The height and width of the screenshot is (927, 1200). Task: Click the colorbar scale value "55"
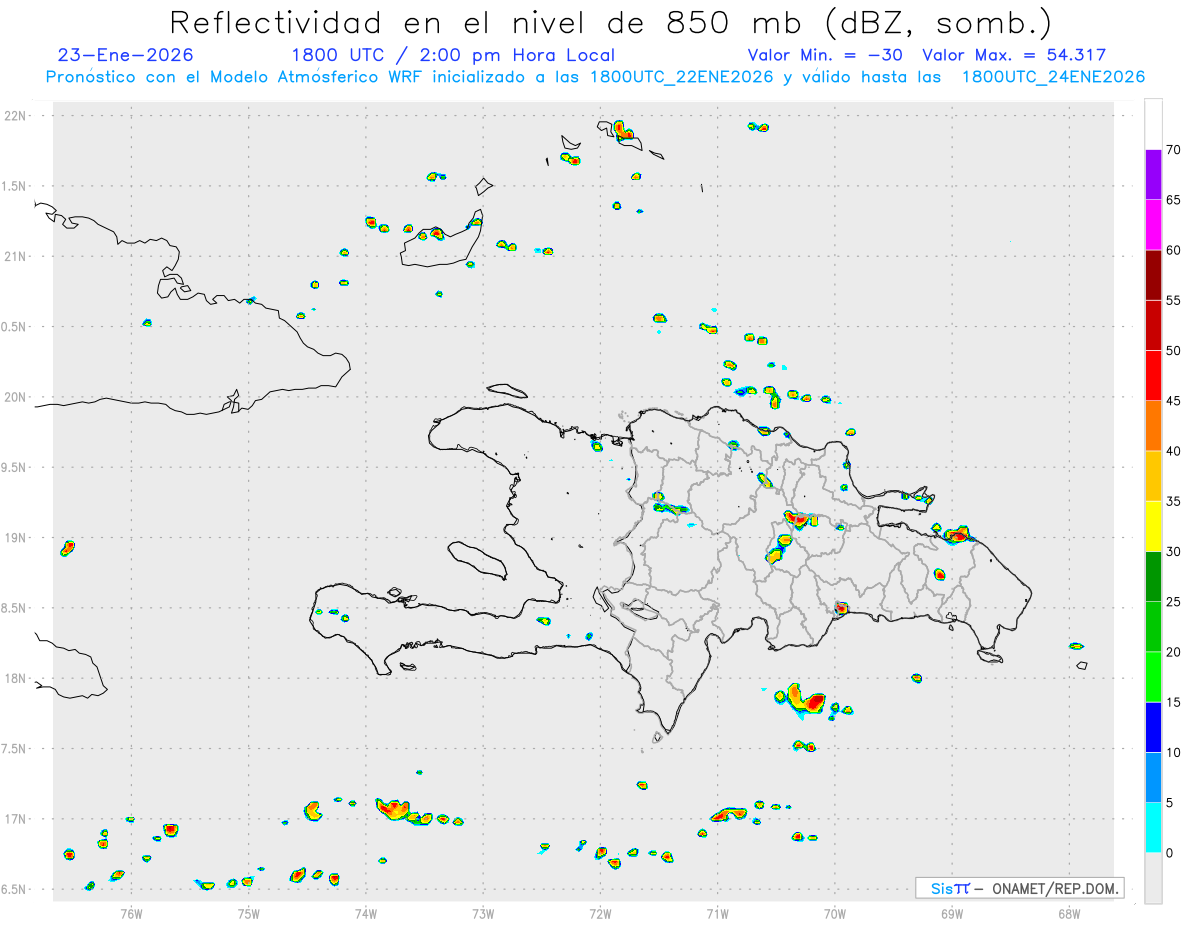point(1173,301)
